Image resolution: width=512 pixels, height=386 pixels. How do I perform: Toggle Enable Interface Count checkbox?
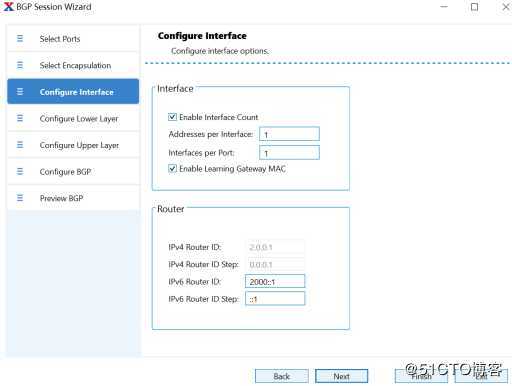172,117
